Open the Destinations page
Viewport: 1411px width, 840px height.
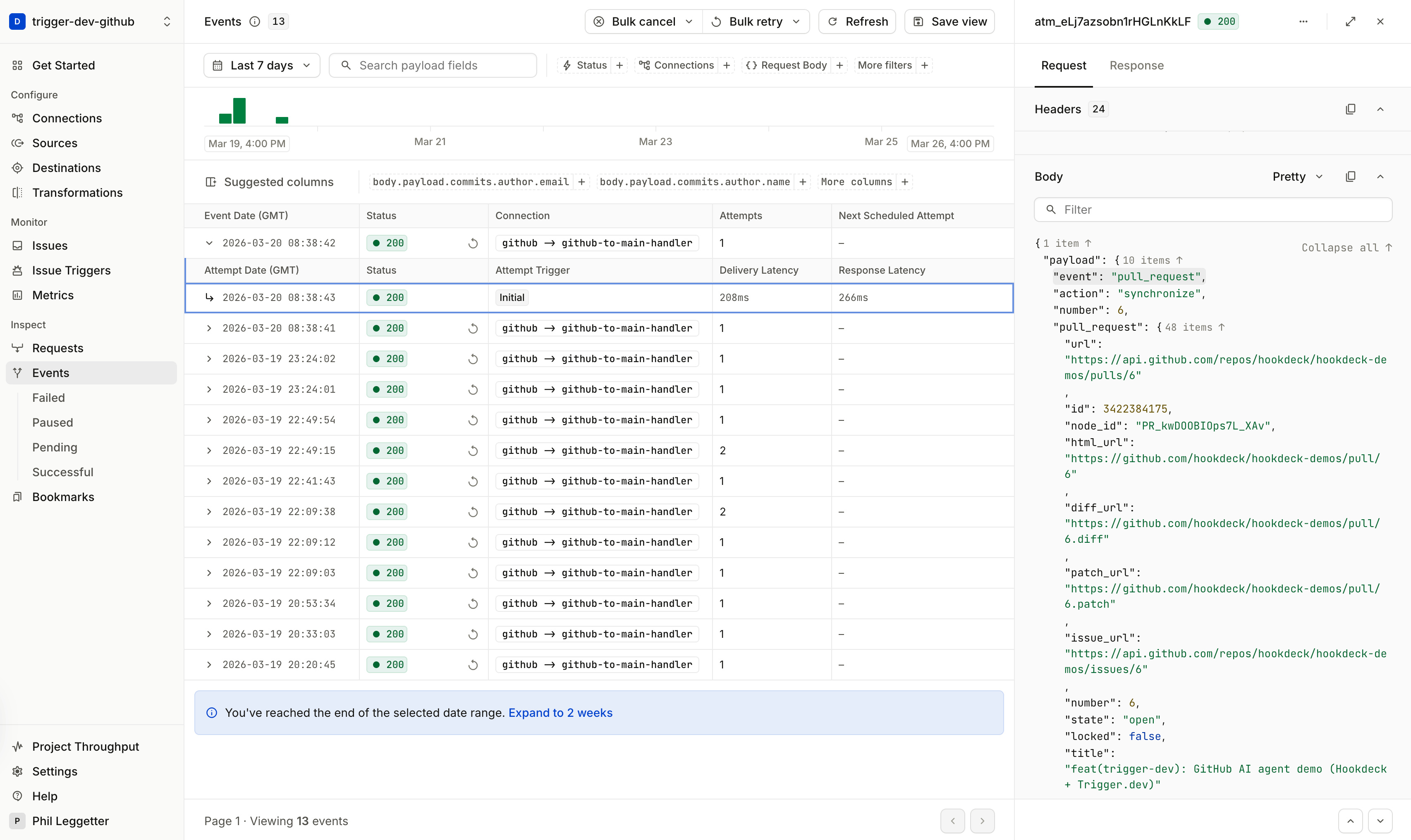click(x=66, y=167)
